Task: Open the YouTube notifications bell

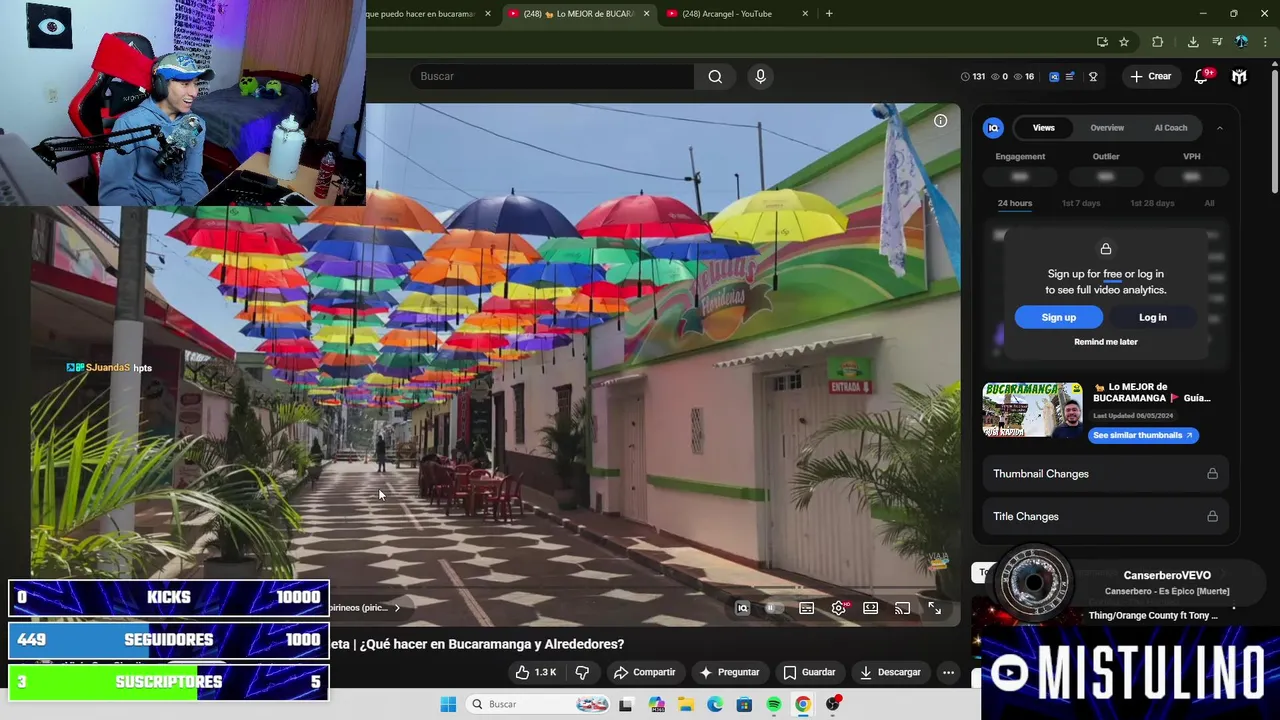Action: pos(1202,76)
